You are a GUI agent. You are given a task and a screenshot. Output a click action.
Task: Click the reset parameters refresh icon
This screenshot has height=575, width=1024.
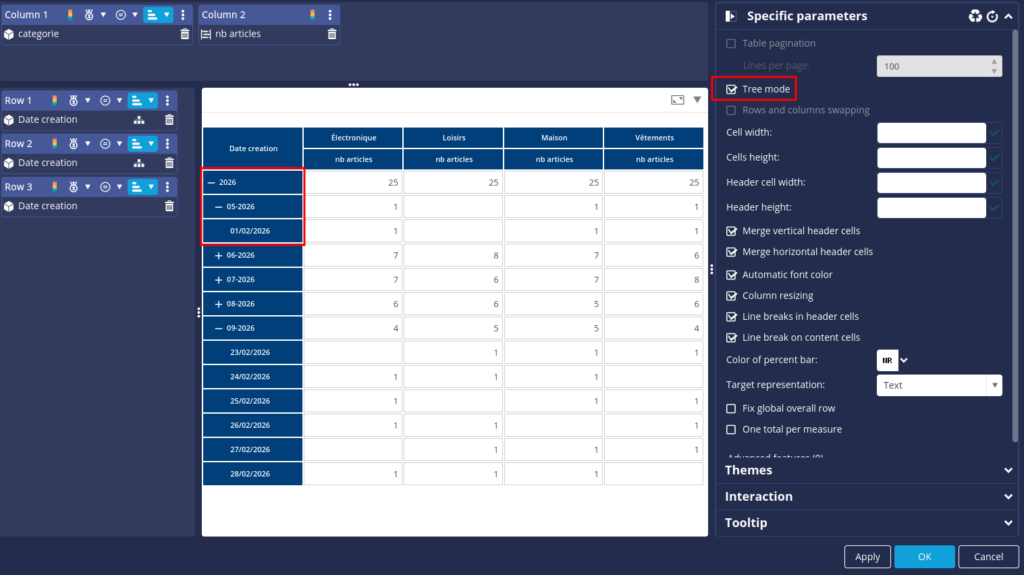[992, 16]
